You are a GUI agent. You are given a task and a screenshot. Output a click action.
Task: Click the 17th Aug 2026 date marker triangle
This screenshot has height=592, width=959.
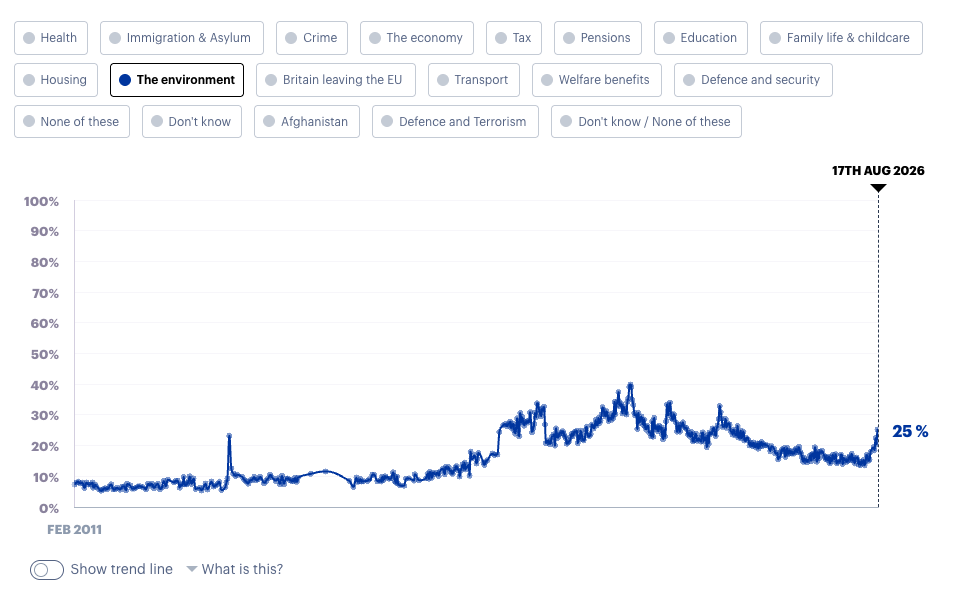click(x=878, y=188)
